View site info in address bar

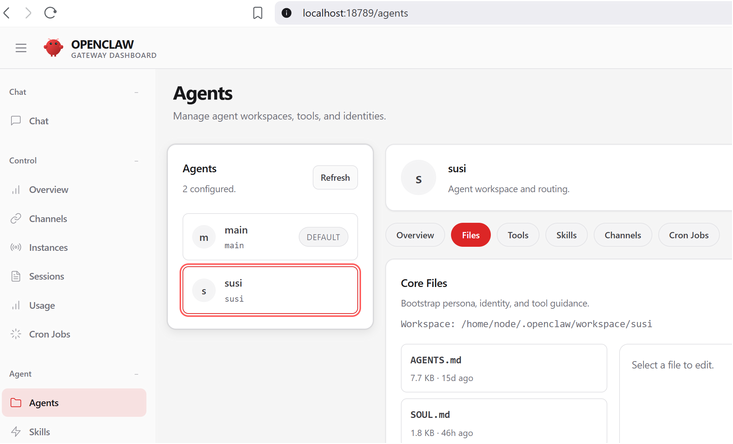(287, 13)
